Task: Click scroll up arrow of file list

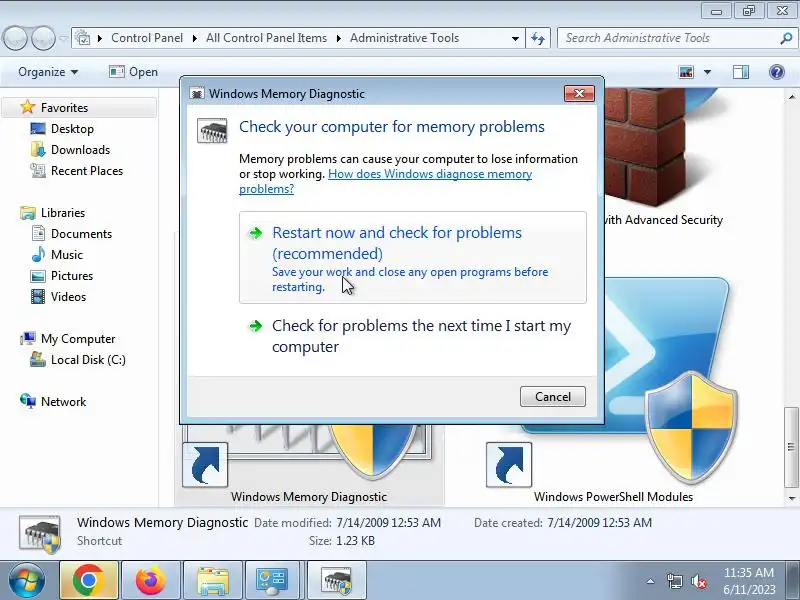Action: [791, 96]
